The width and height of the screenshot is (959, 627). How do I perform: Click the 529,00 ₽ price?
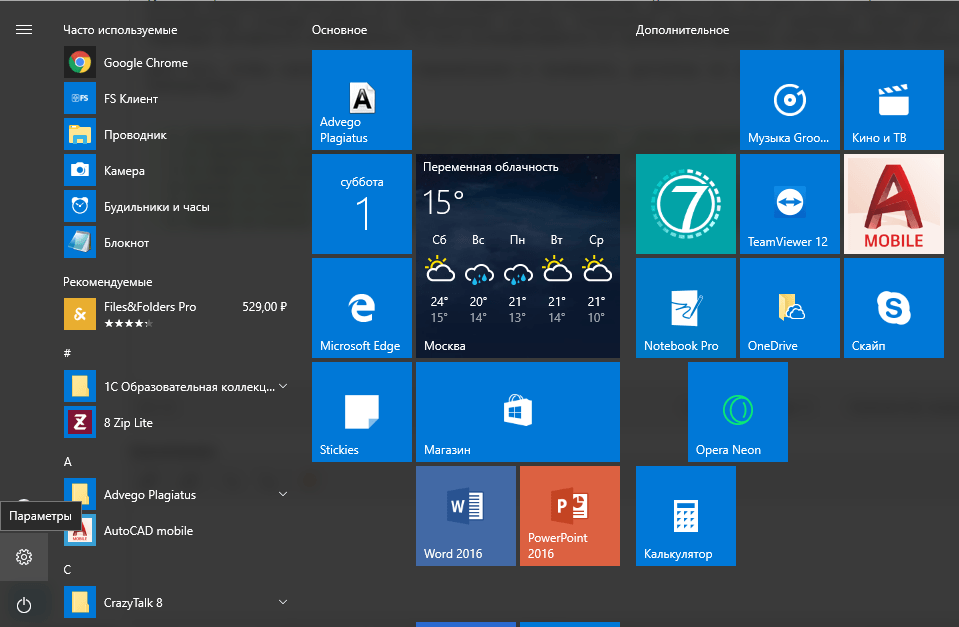[264, 306]
